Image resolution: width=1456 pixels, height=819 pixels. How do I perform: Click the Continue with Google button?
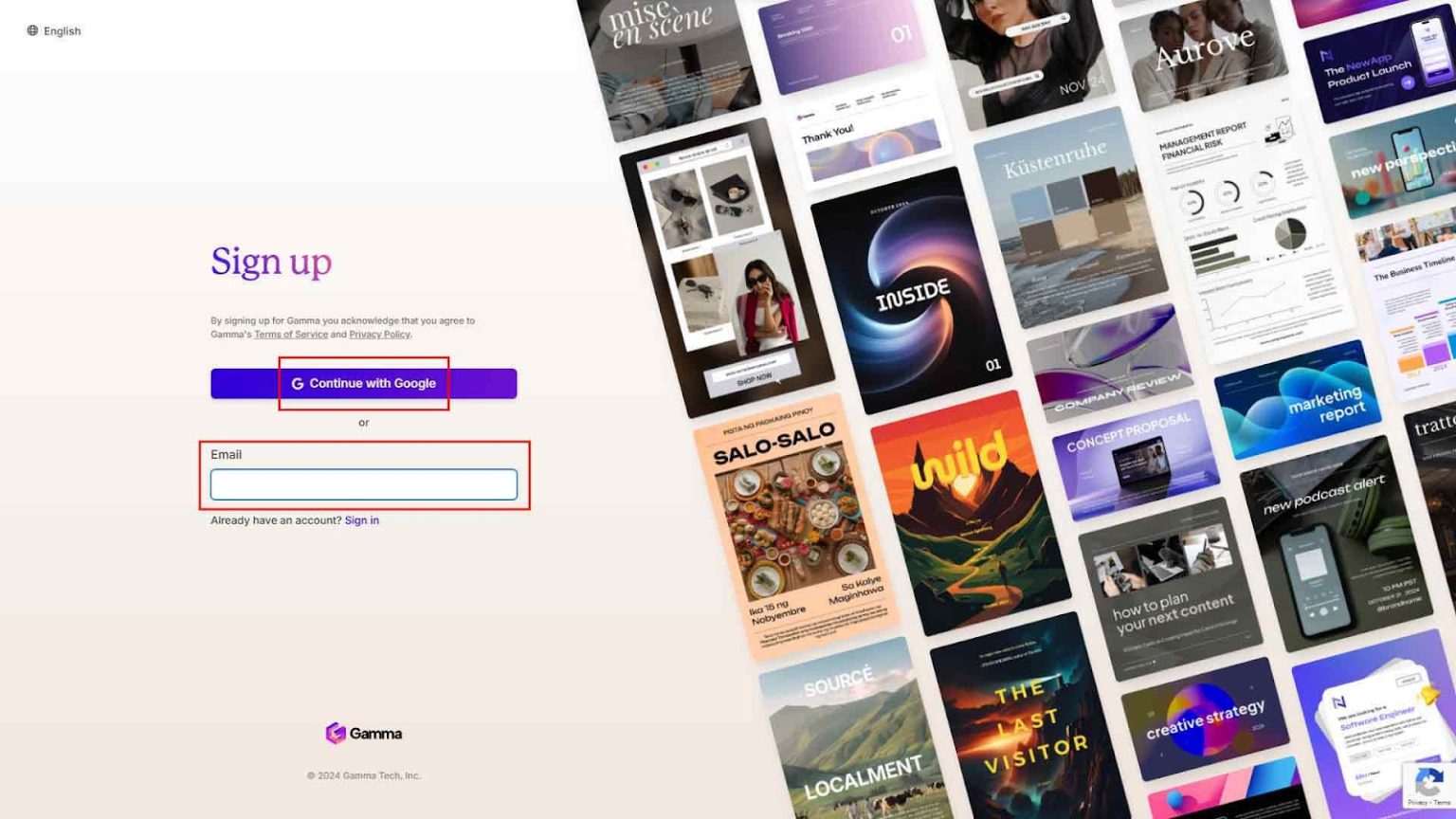363,383
